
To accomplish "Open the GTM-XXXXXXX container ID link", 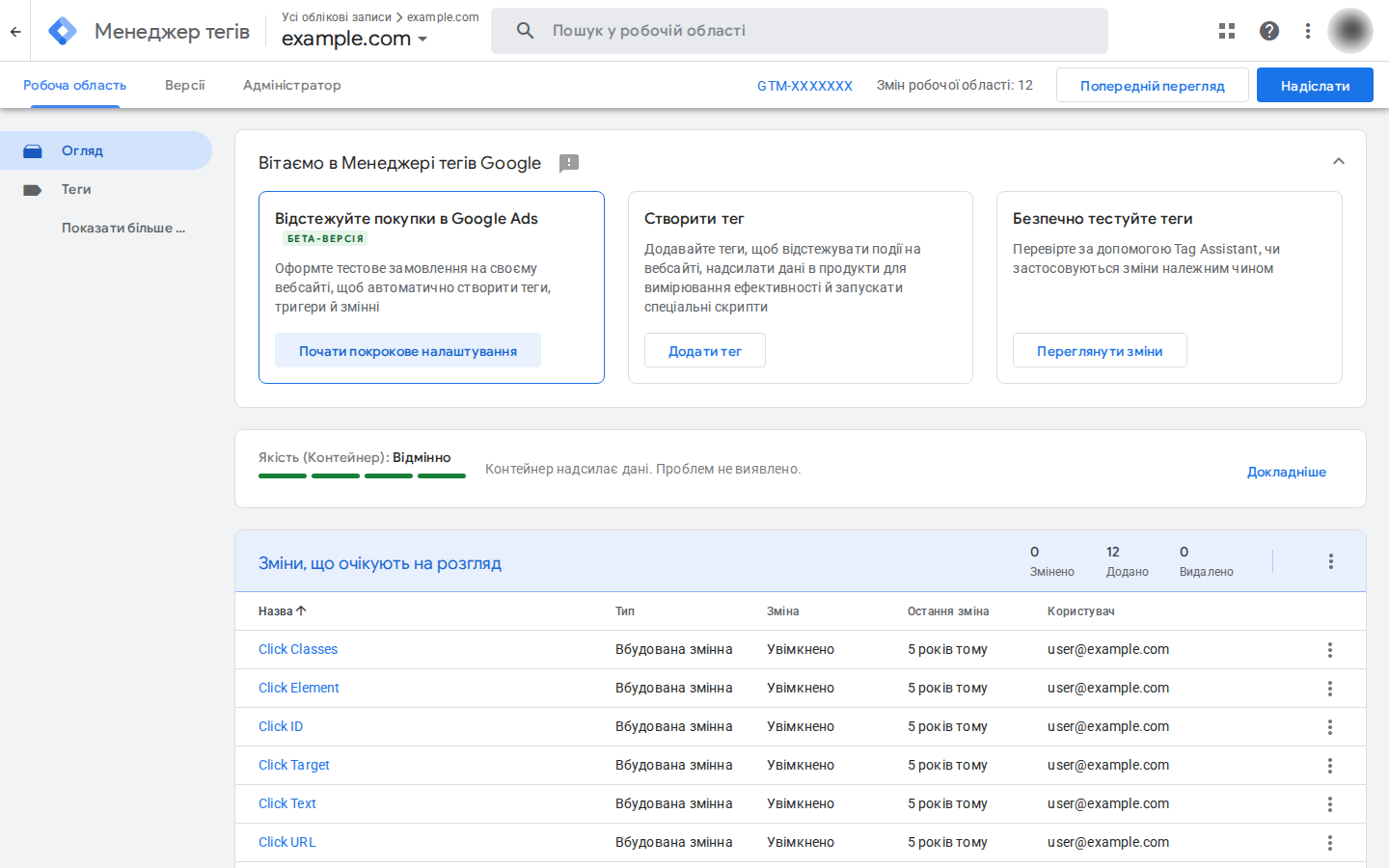I will [x=805, y=86].
